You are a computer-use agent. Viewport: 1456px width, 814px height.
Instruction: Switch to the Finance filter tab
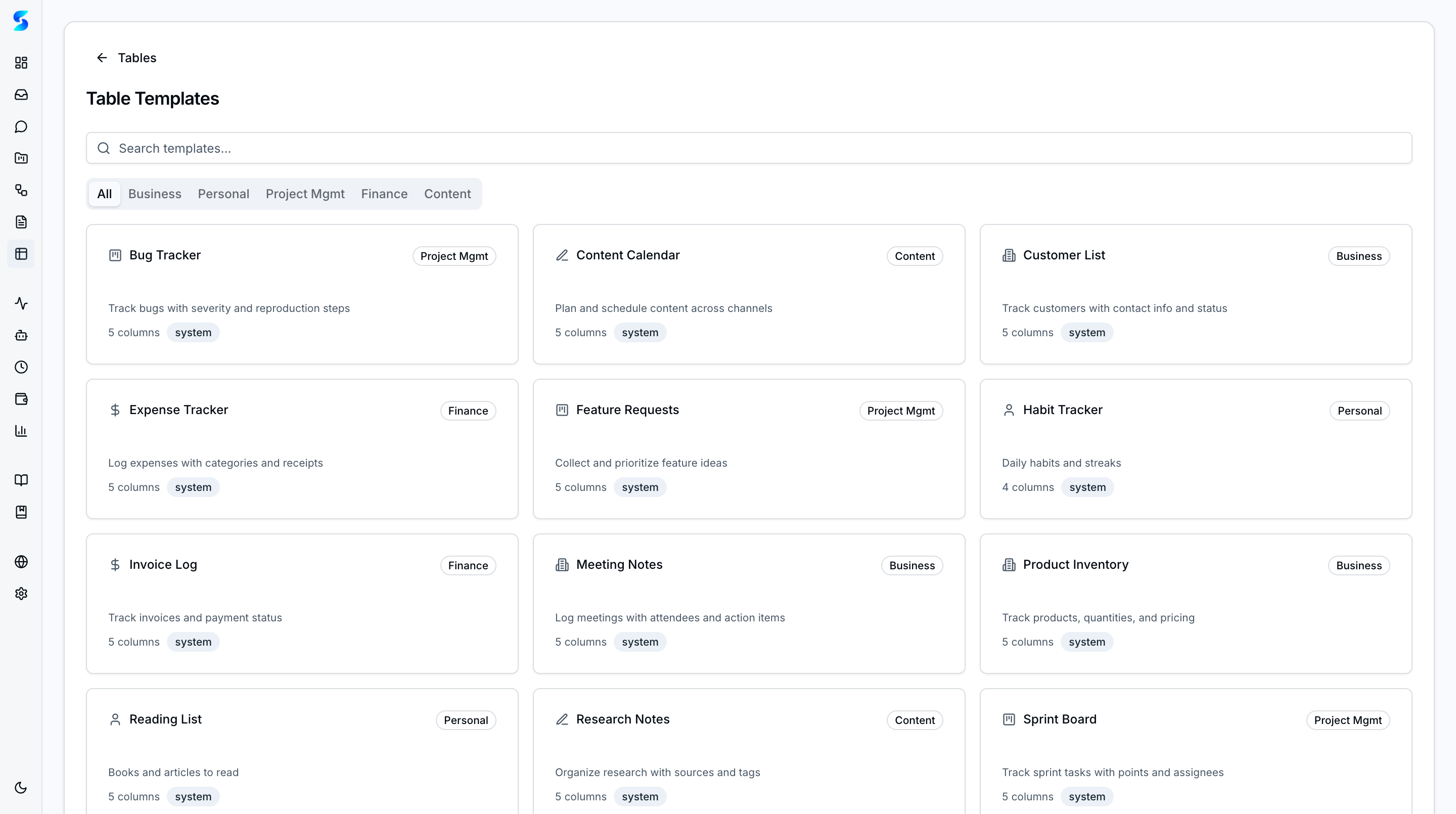[384, 193]
